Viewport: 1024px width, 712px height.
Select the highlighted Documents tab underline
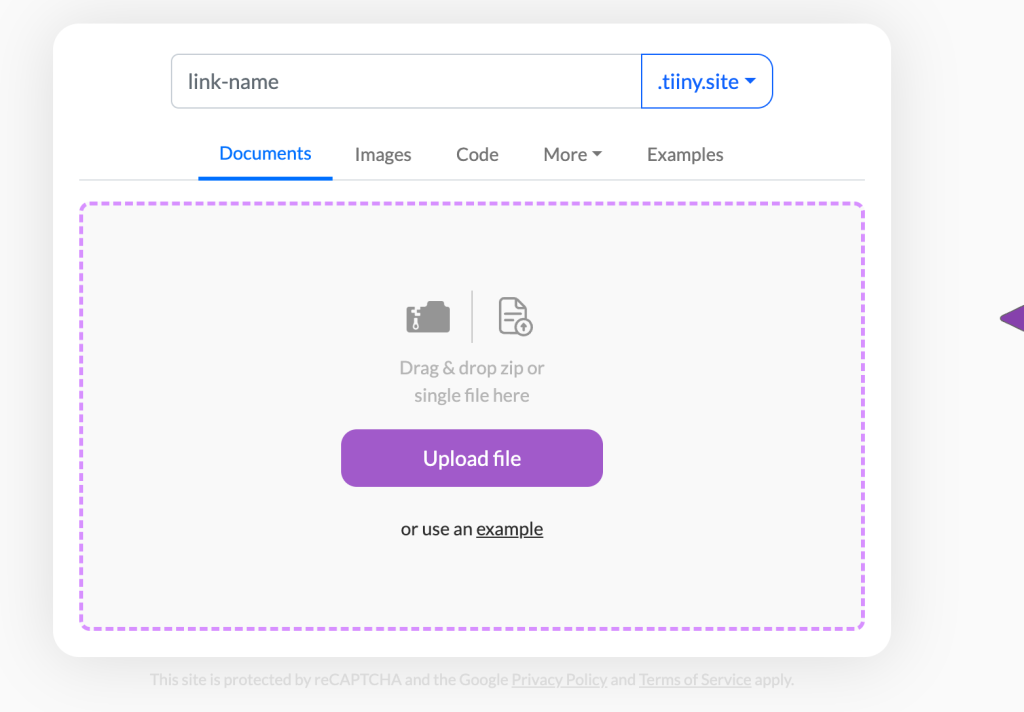pos(265,176)
